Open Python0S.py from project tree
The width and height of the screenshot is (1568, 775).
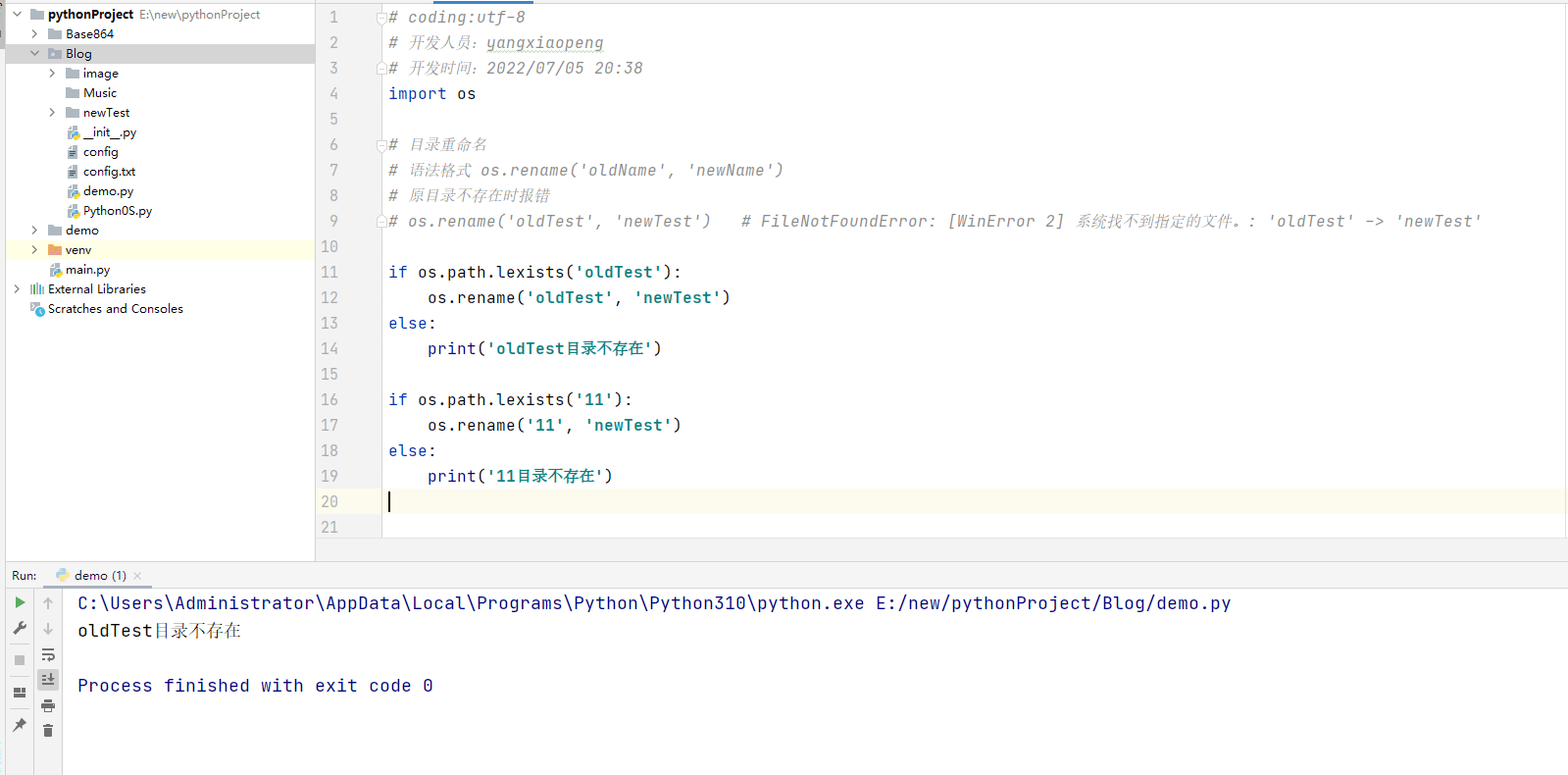[x=117, y=211]
